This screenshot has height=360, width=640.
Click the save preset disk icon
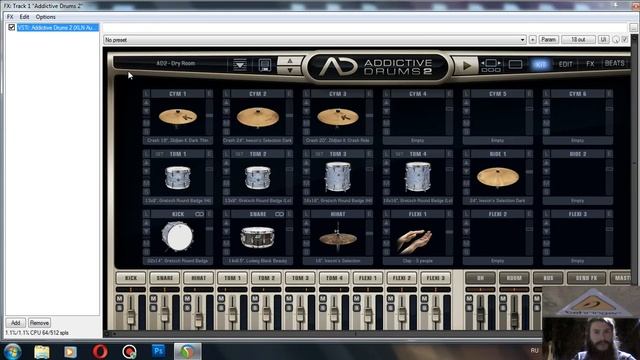pos(265,64)
